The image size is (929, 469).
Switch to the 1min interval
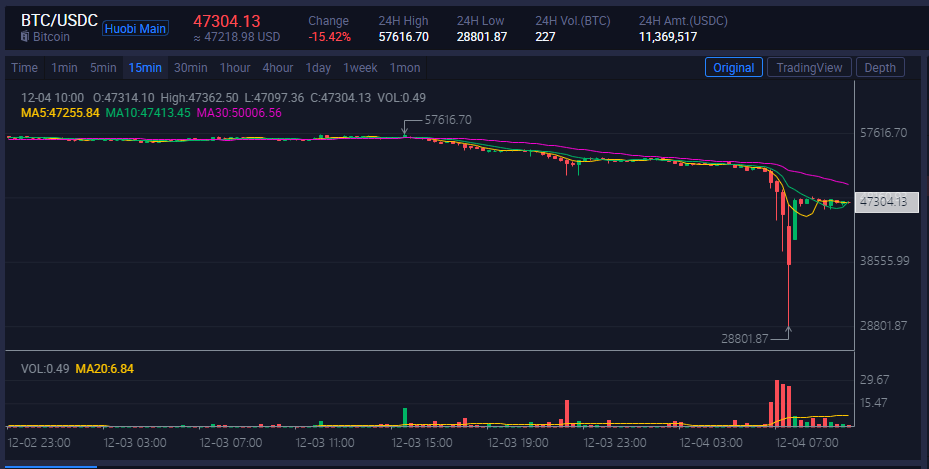pyautogui.click(x=64, y=68)
